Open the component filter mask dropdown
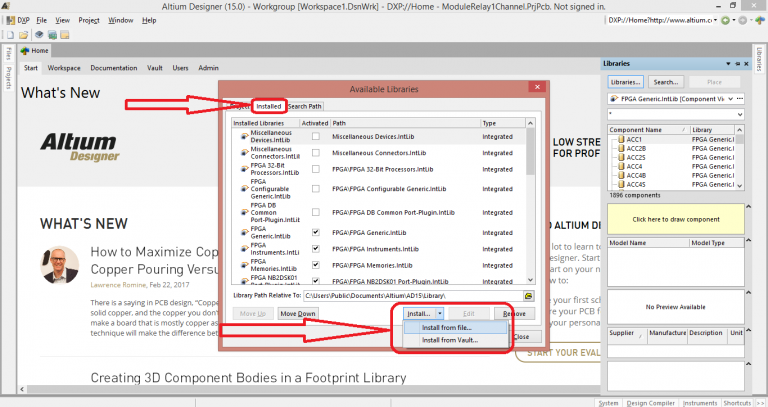768x407 pixels. click(740, 114)
